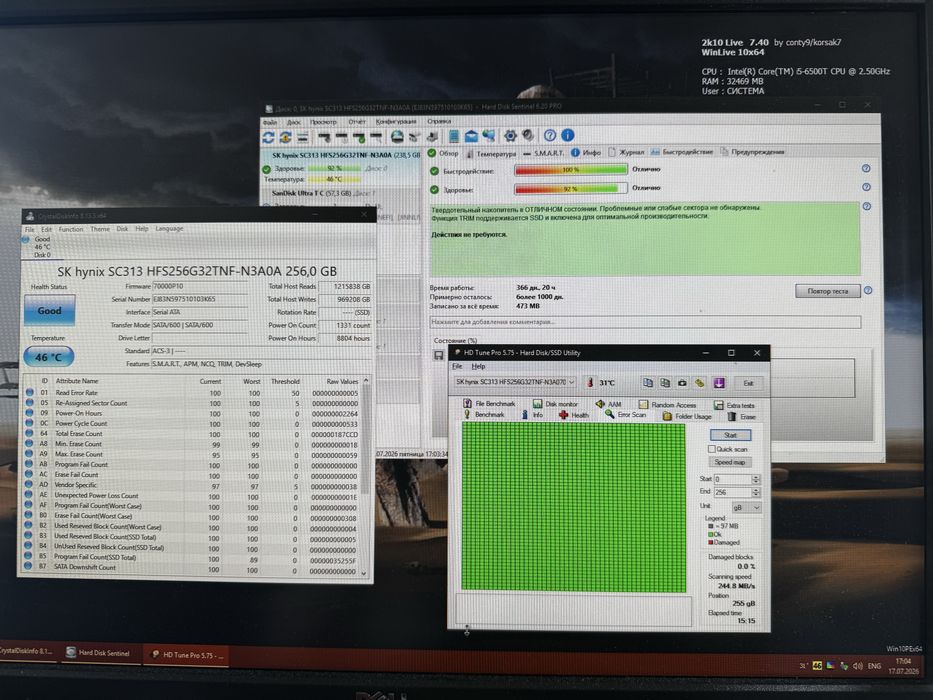The height and width of the screenshot is (700, 933).
Task: Enable Quick scan checkbox in HD Tune
Action: tap(712, 449)
